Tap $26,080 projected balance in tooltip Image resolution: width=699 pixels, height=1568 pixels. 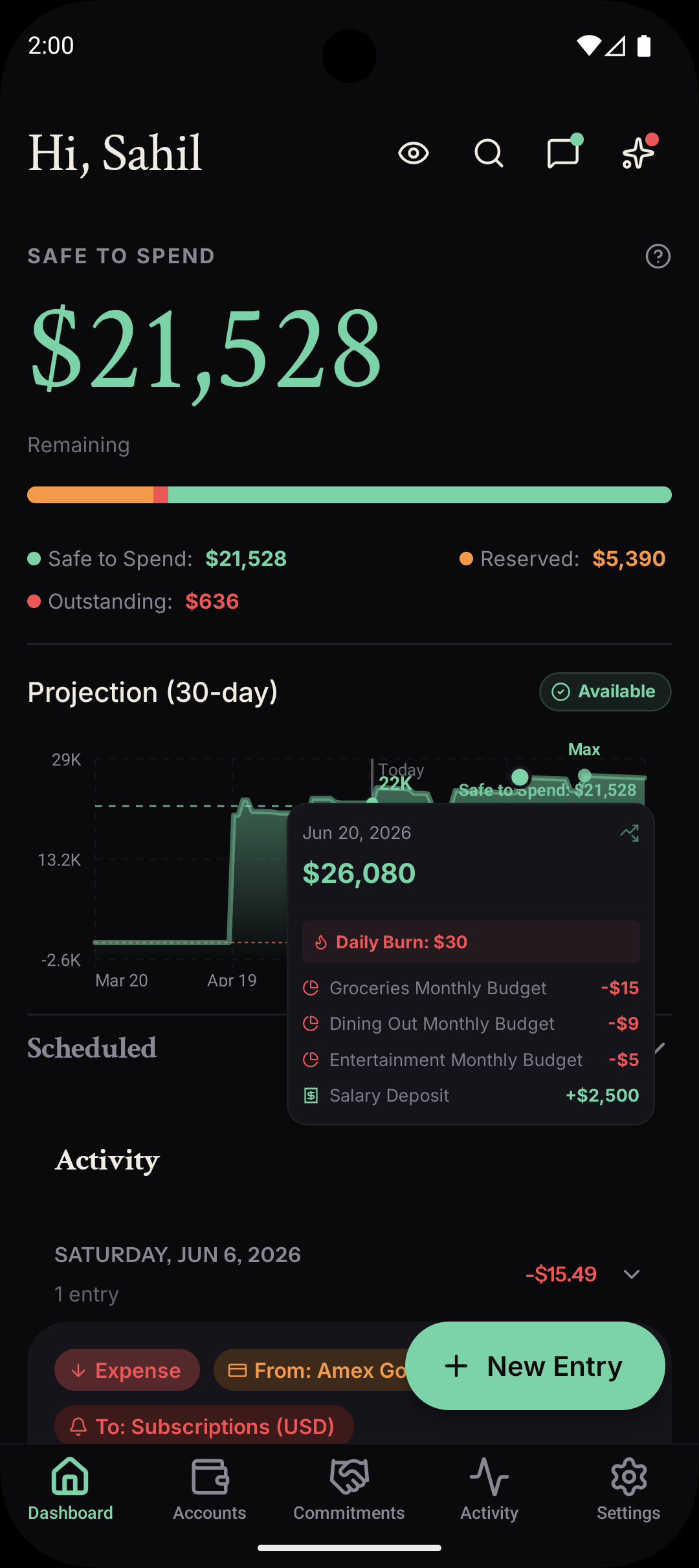(359, 873)
